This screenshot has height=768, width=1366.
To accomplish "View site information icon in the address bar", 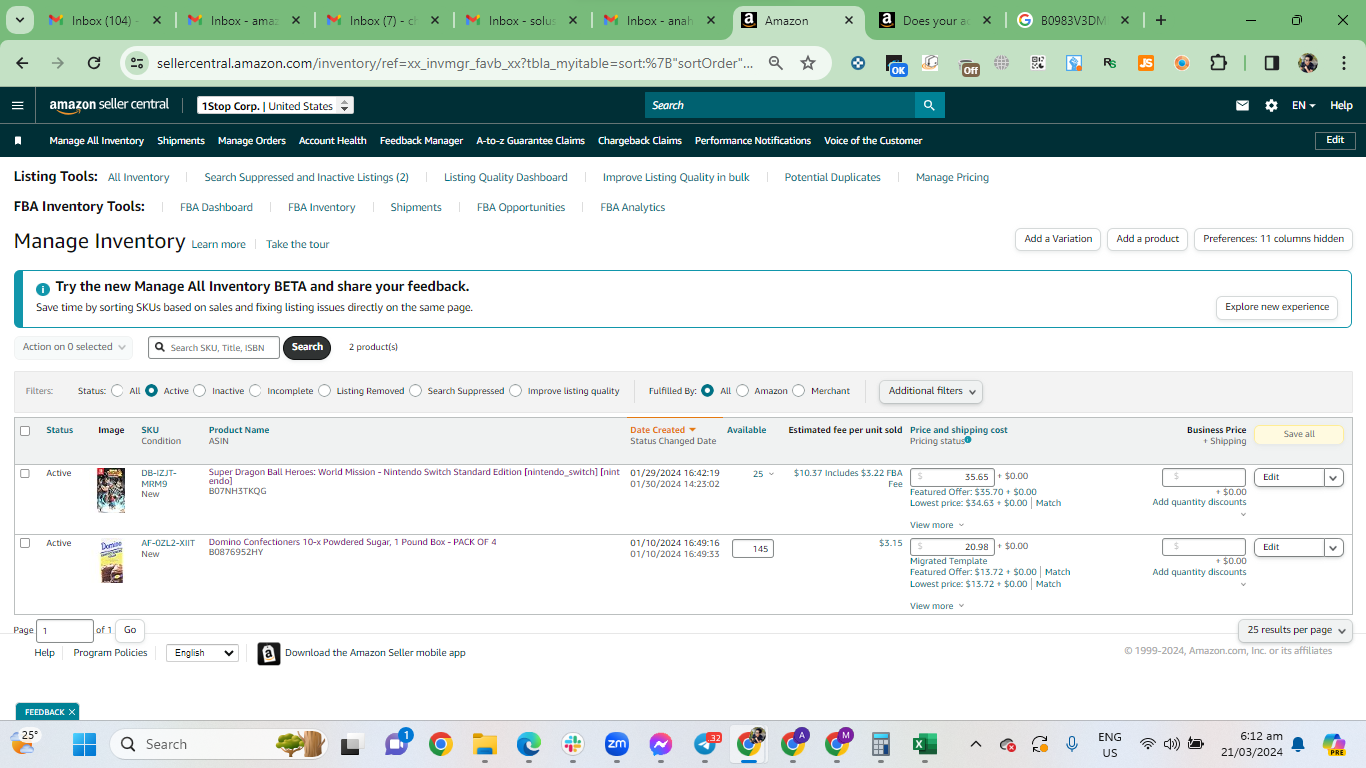I will coord(138,63).
